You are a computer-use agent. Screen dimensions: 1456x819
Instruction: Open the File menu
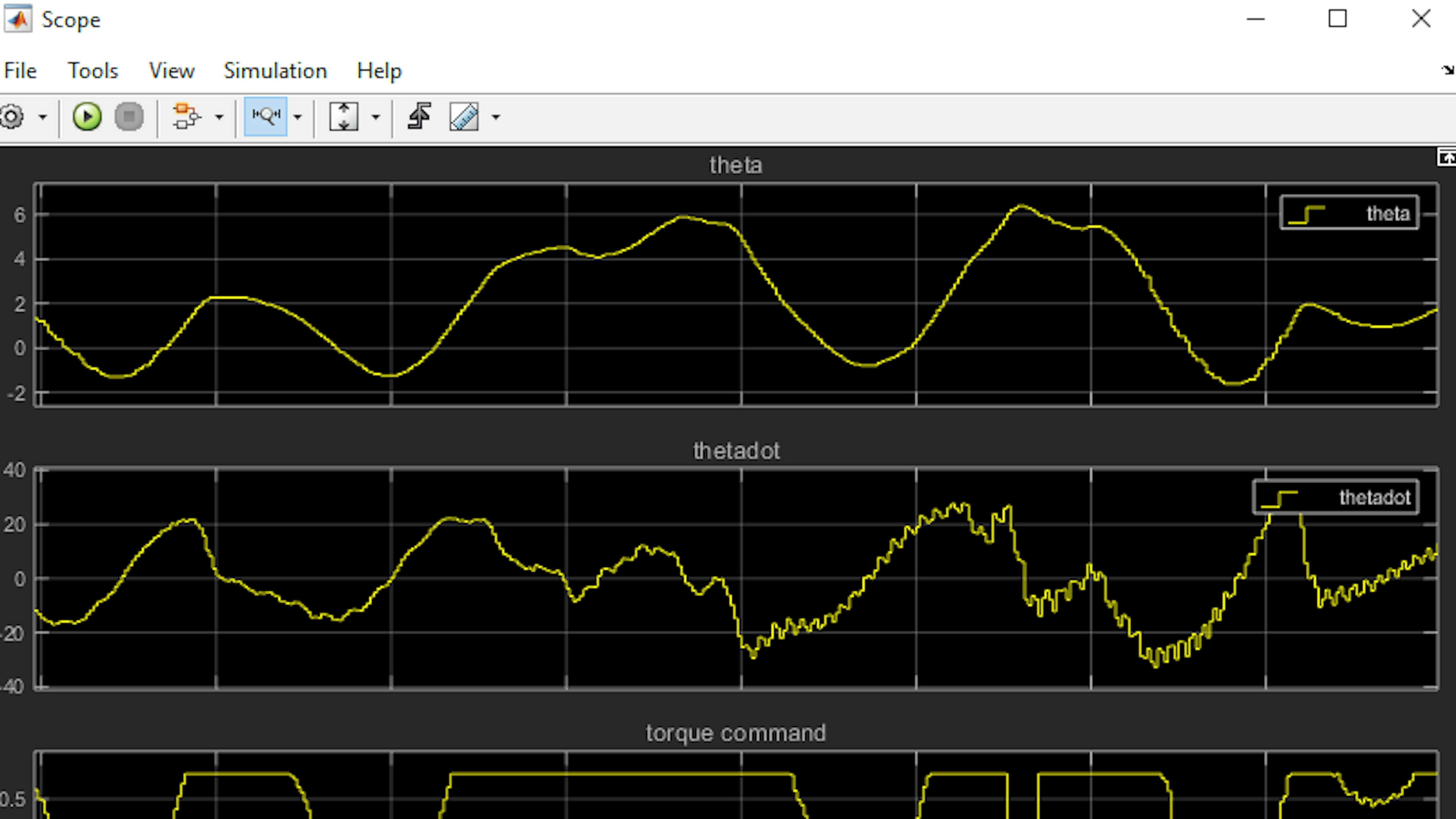pos(20,71)
